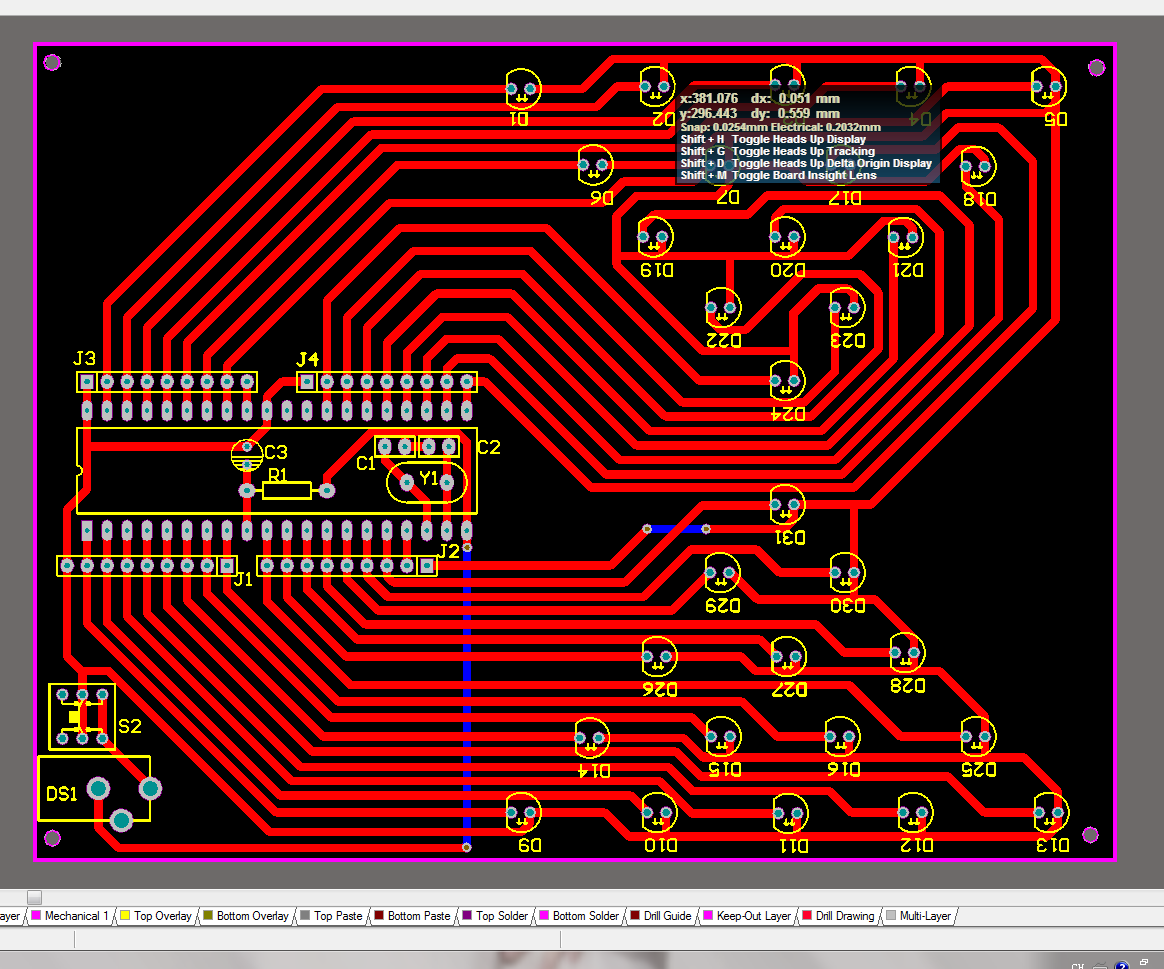1164x969 pixels.
Task: Select LED footprint D27 on the board
Action: coord(788,657)
